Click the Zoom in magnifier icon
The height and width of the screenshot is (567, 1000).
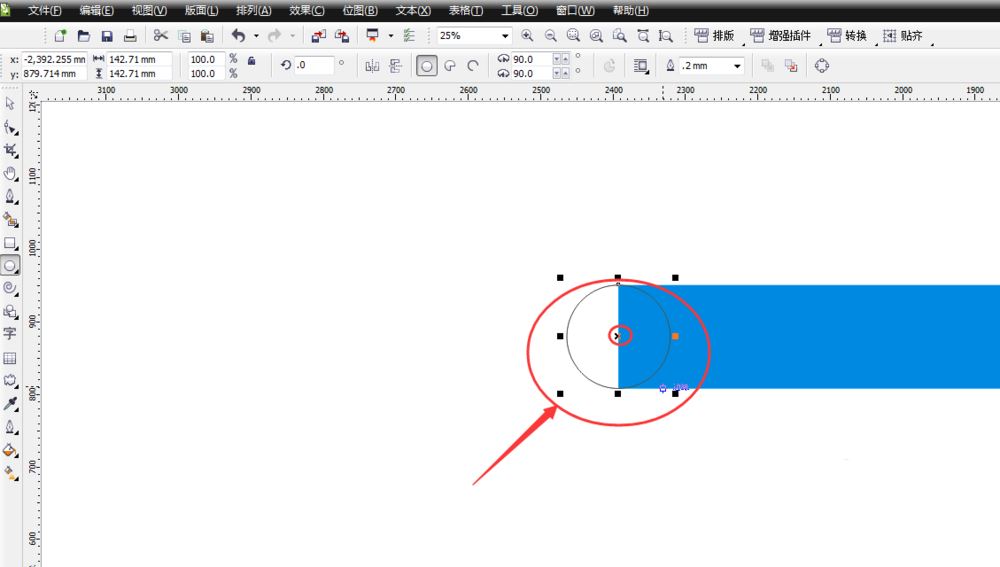pyautogui.click(x=527, y=36)
